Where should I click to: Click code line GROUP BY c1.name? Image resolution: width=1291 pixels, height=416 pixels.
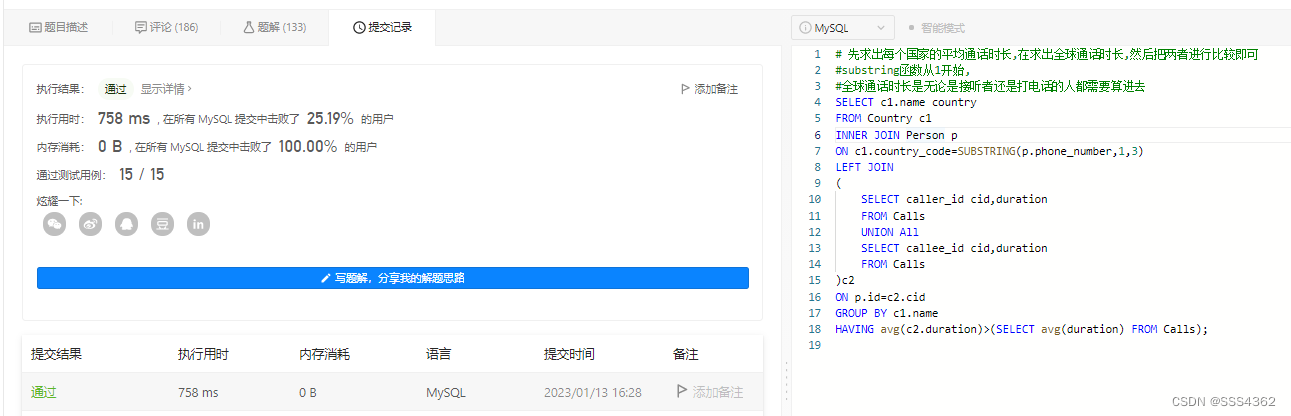[886, 313]
